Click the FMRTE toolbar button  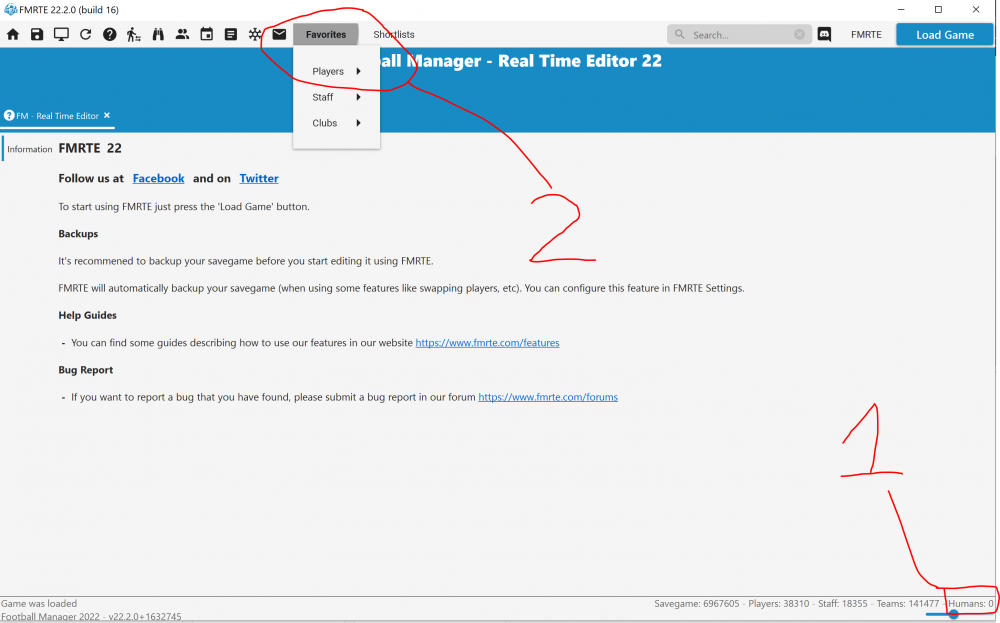(866, 34)
